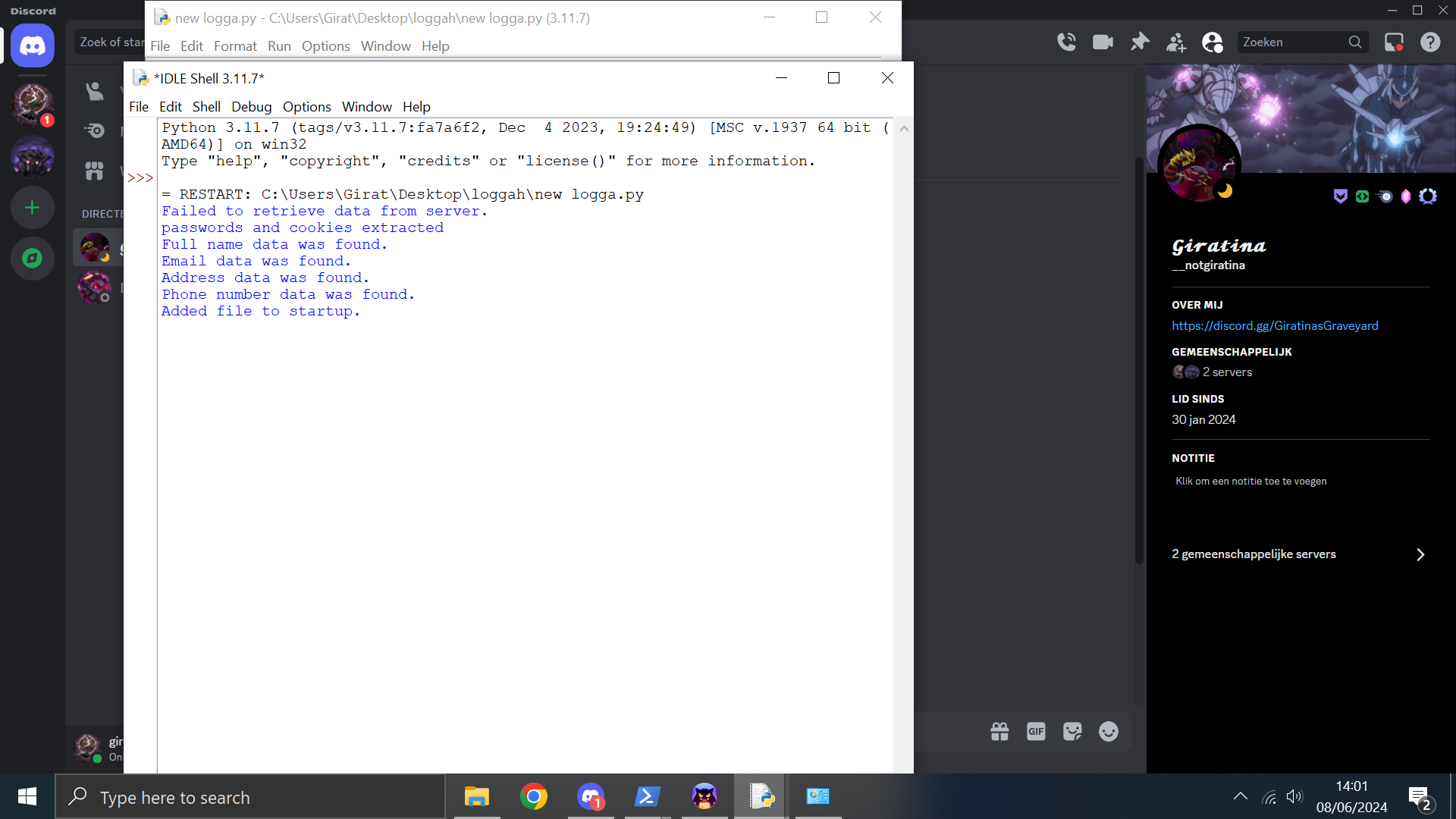The height and width of the screenshot is (819, 1456).
Task: Add a server with plus button
Action: tap(32, 208)
